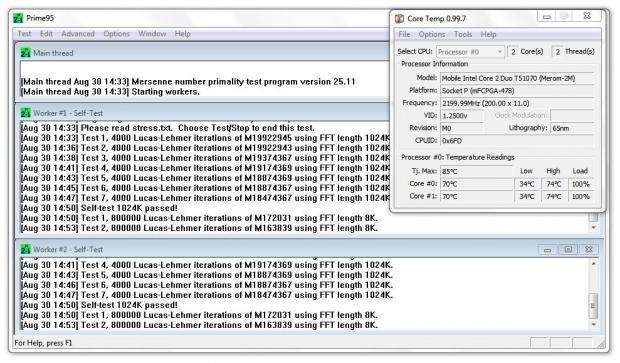The width and height of the screenshot is (620, 363).
Task: Open the Prime95 Window menu
Action: [x=152, y=34]
